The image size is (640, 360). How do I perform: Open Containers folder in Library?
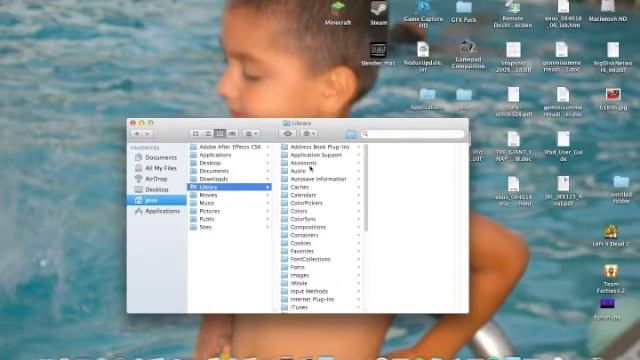(321, 235)
